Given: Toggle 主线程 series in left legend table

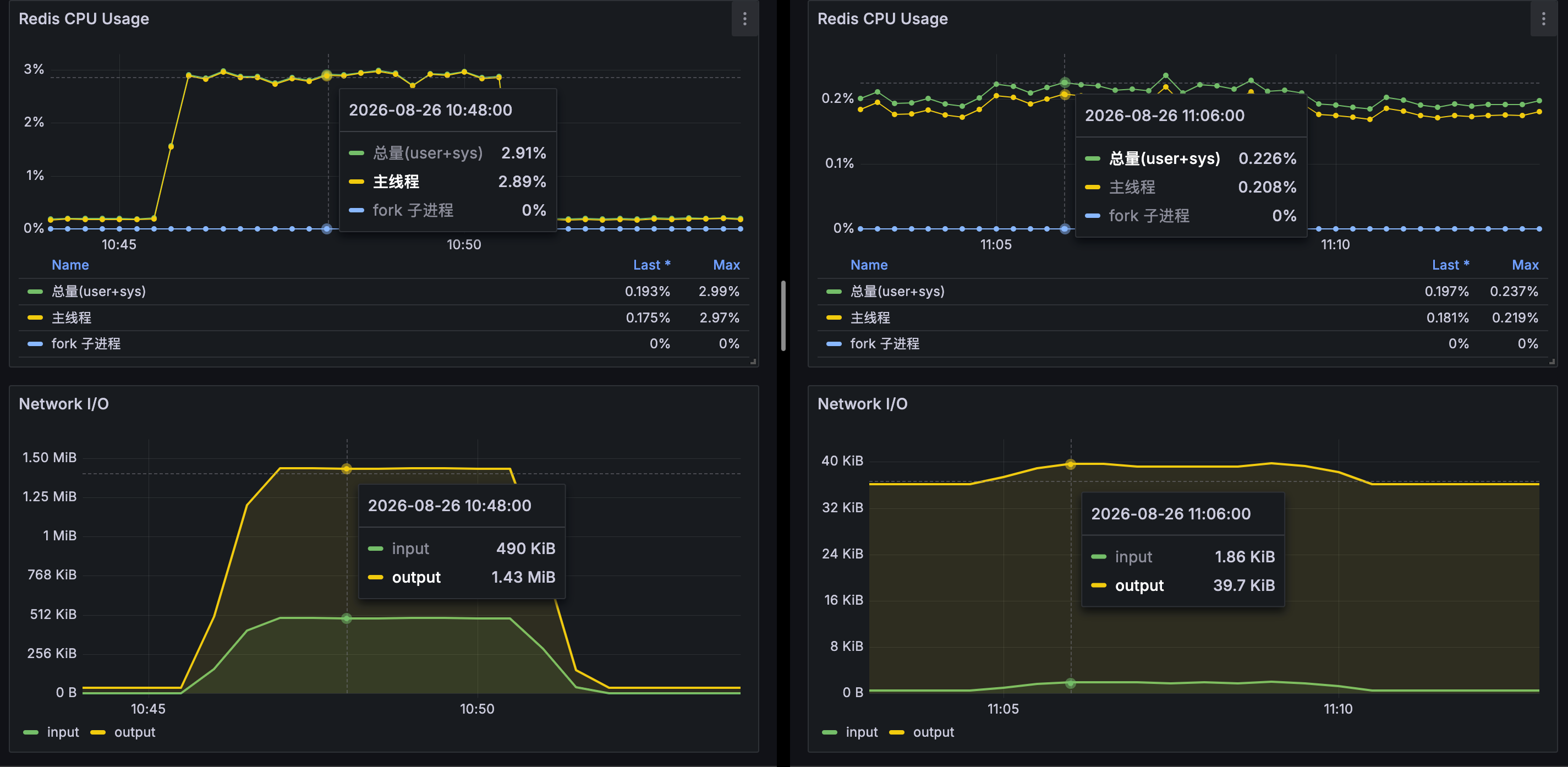Looking at the screenshot, I should pos(71,318).
